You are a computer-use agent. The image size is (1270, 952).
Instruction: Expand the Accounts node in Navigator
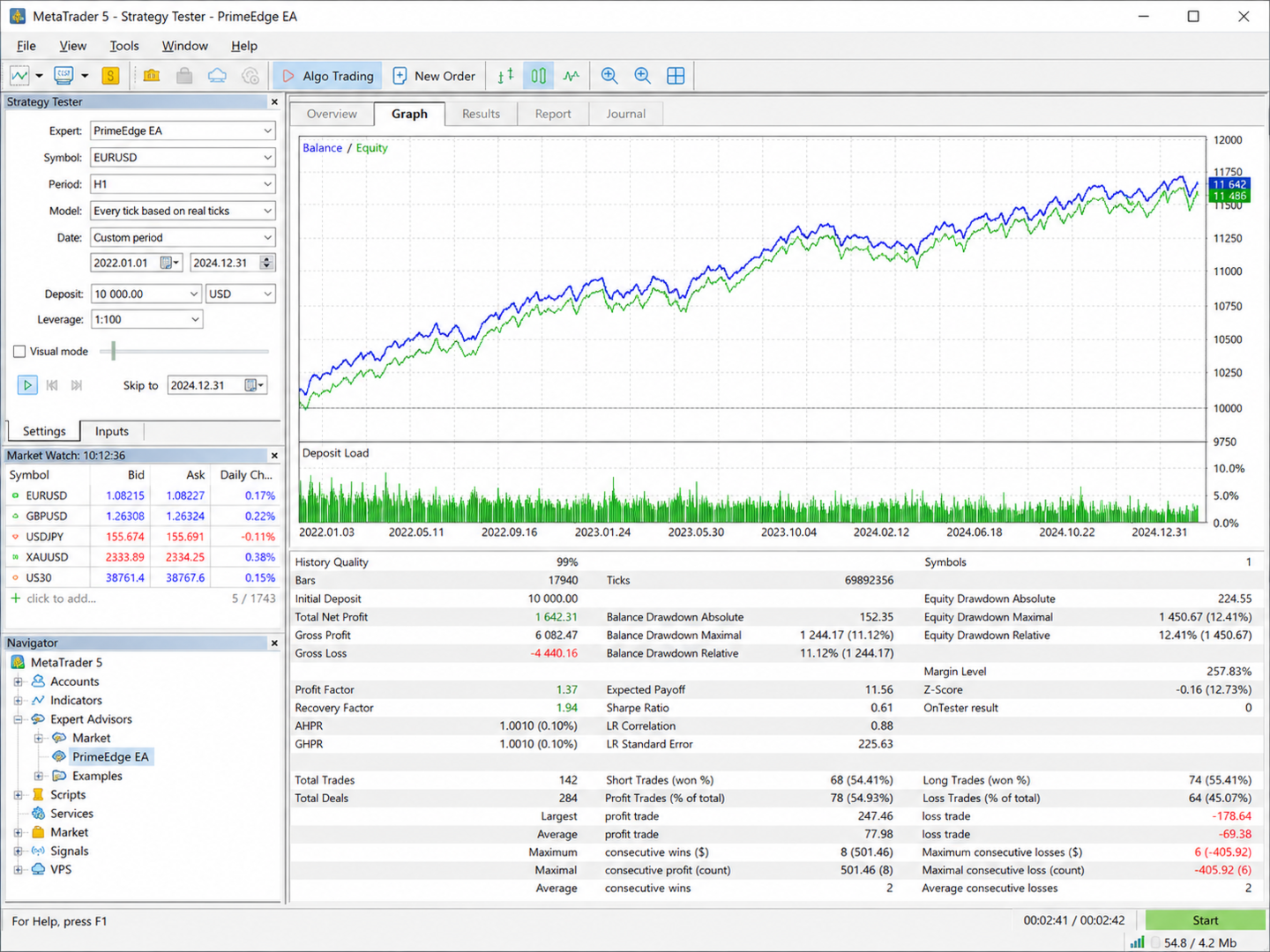point(18,681)
